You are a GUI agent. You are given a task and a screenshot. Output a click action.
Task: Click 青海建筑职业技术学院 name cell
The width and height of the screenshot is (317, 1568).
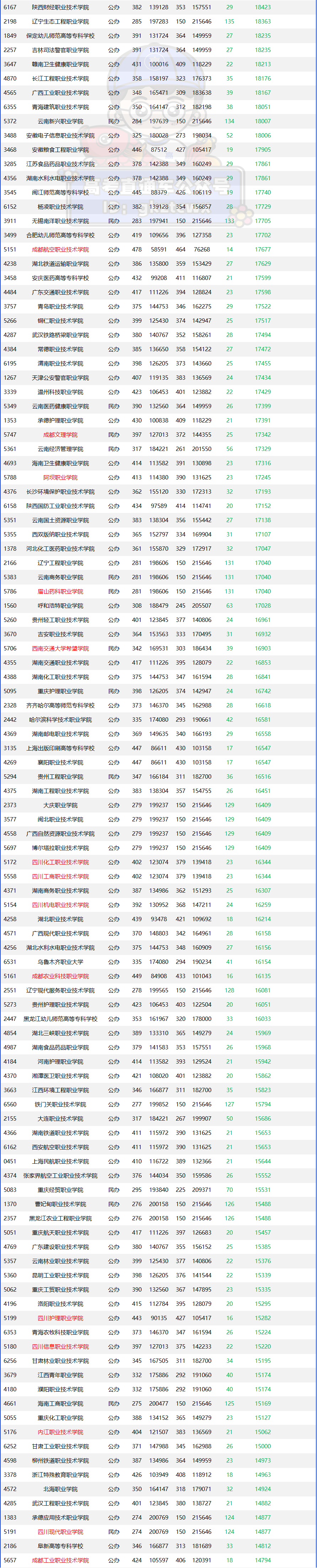click(60, 107)
